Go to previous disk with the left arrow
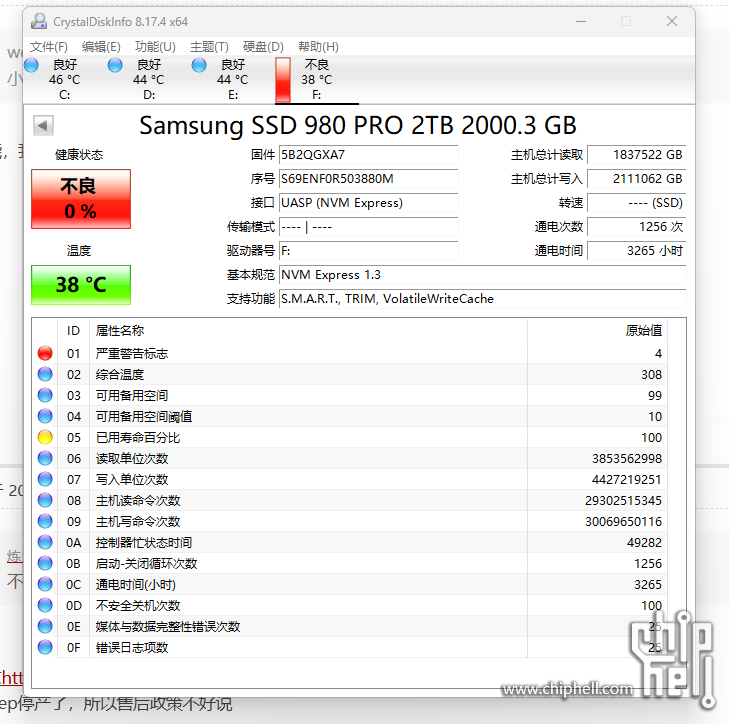The image size is (729, 724). pyautogui.click(x=43, y=126)
